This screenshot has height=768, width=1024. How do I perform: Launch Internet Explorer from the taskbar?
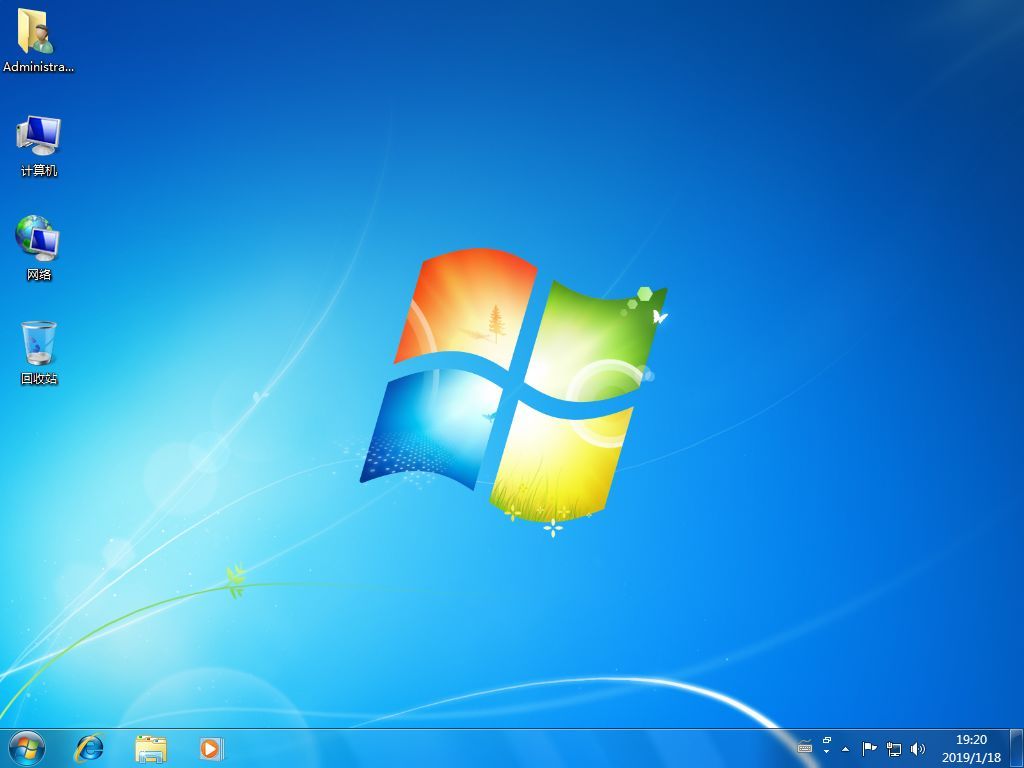pyautogui.click(x=89, y=748)
